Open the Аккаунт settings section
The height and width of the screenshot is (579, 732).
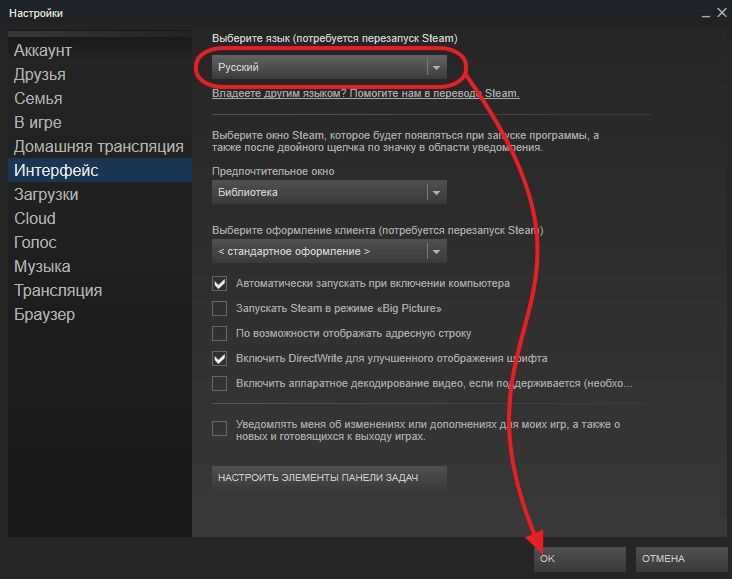pyautogui.click(x=99, y=50)
